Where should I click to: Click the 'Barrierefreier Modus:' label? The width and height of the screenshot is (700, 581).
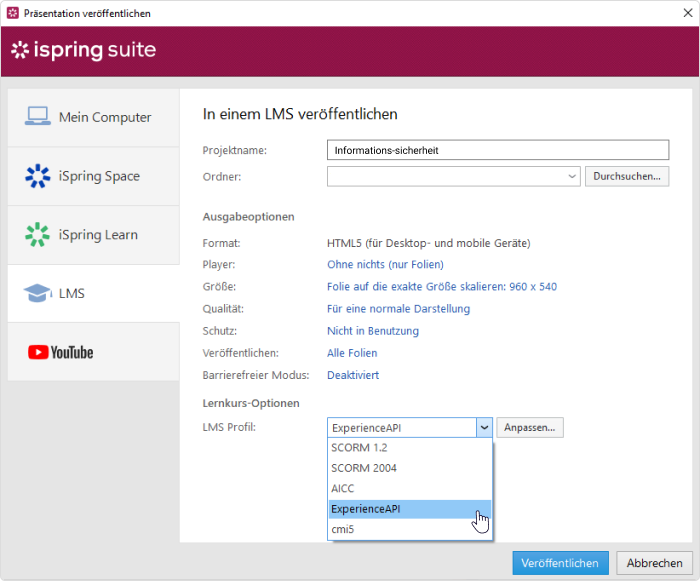click(256, 375)
